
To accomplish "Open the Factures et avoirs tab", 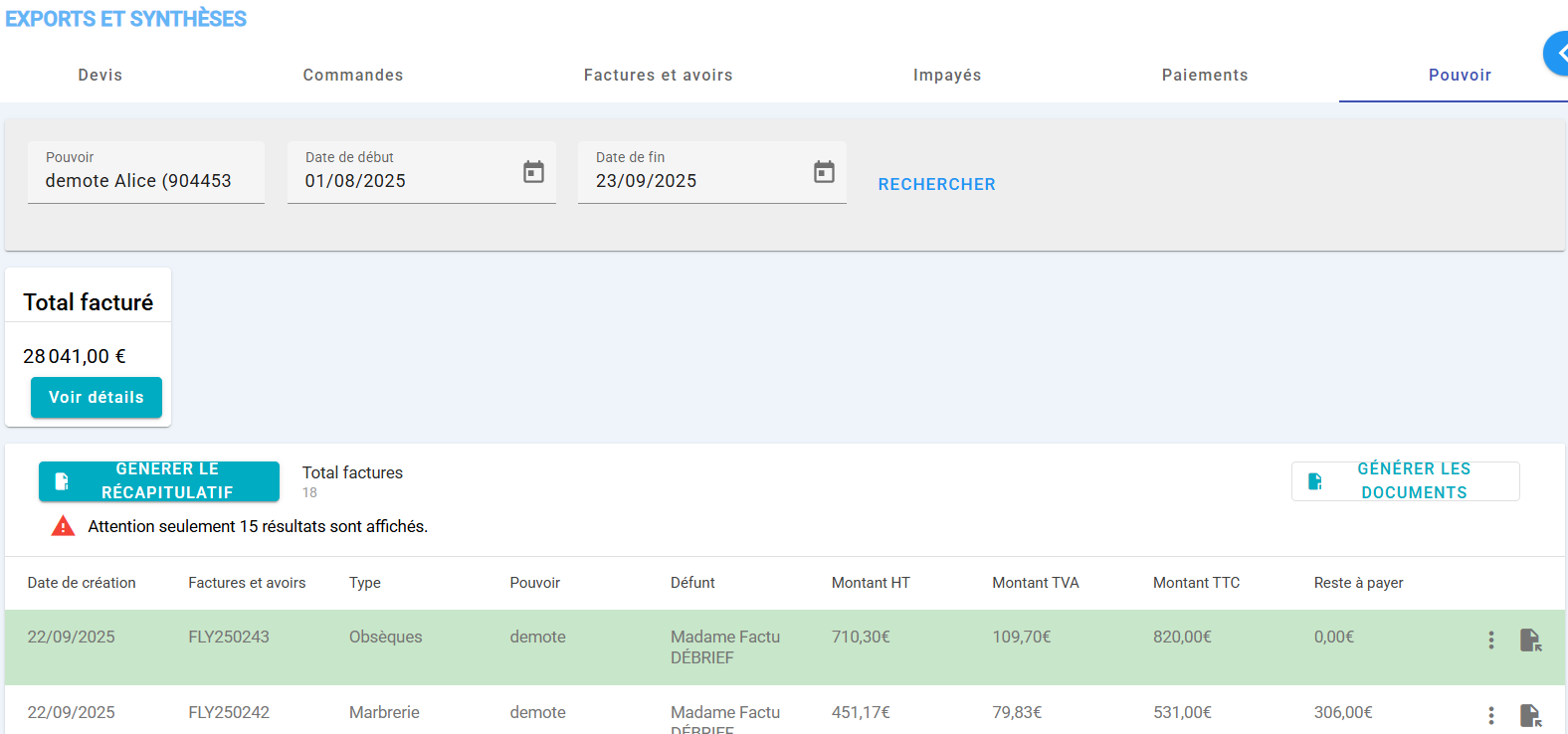I will pos(658,76).
